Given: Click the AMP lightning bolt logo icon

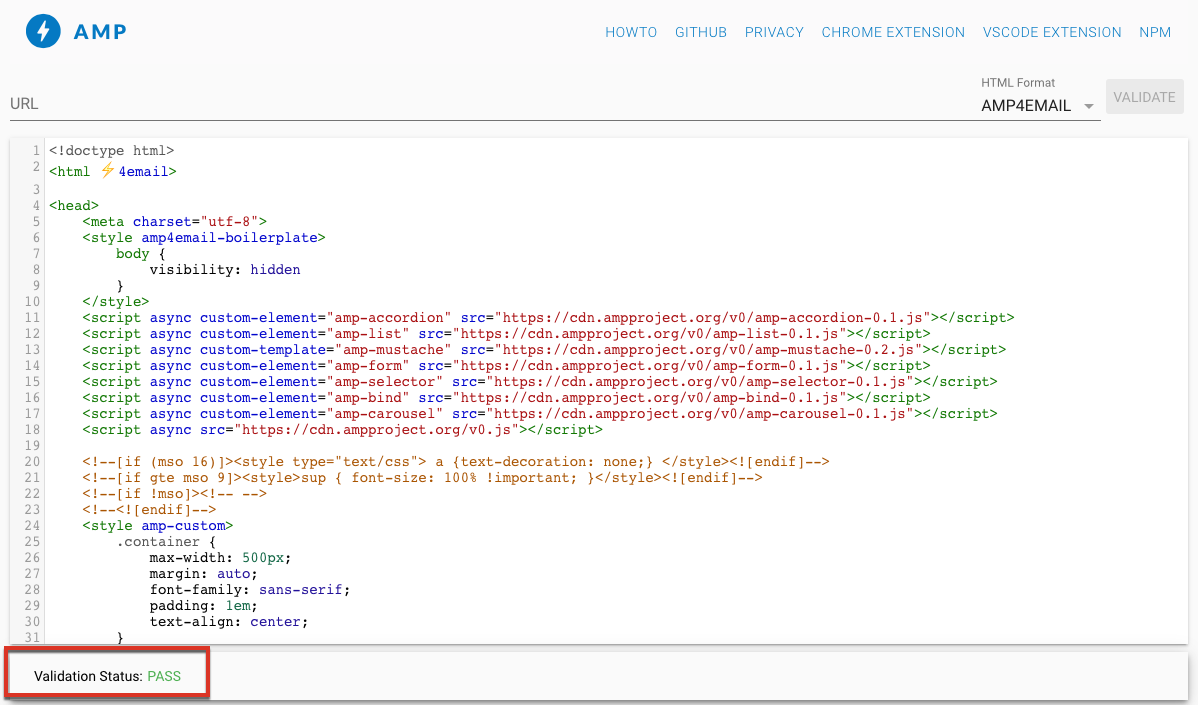Looking at the screenshot, I should 43,31.
